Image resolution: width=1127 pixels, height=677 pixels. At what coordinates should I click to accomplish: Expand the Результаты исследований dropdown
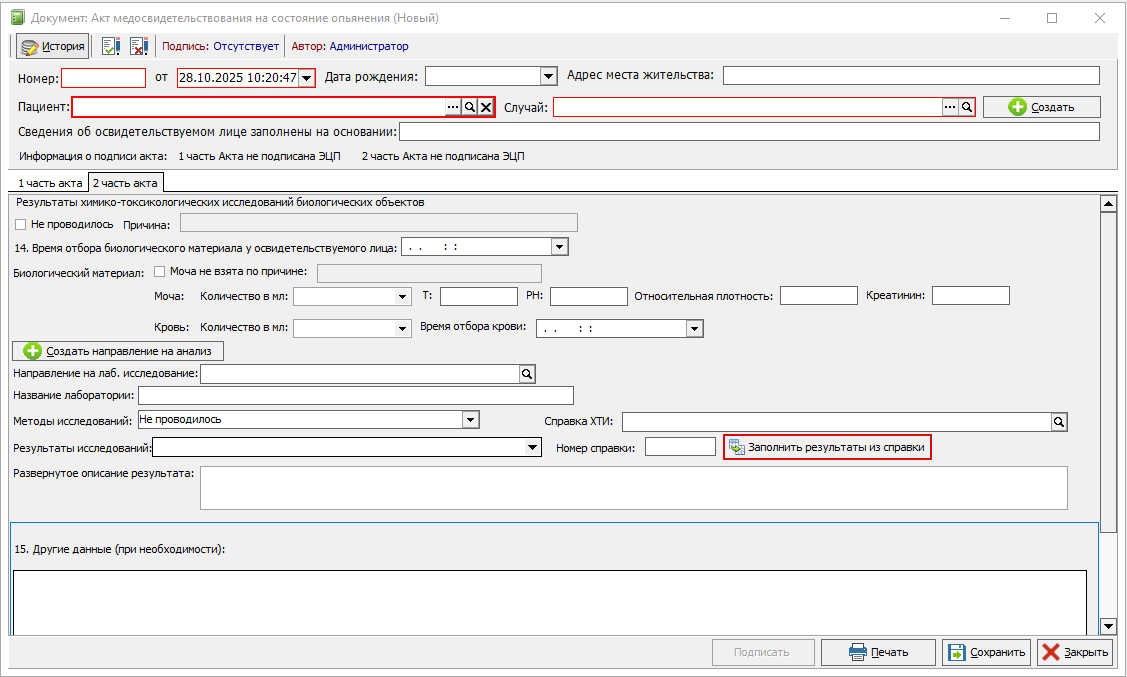(533, 448)
